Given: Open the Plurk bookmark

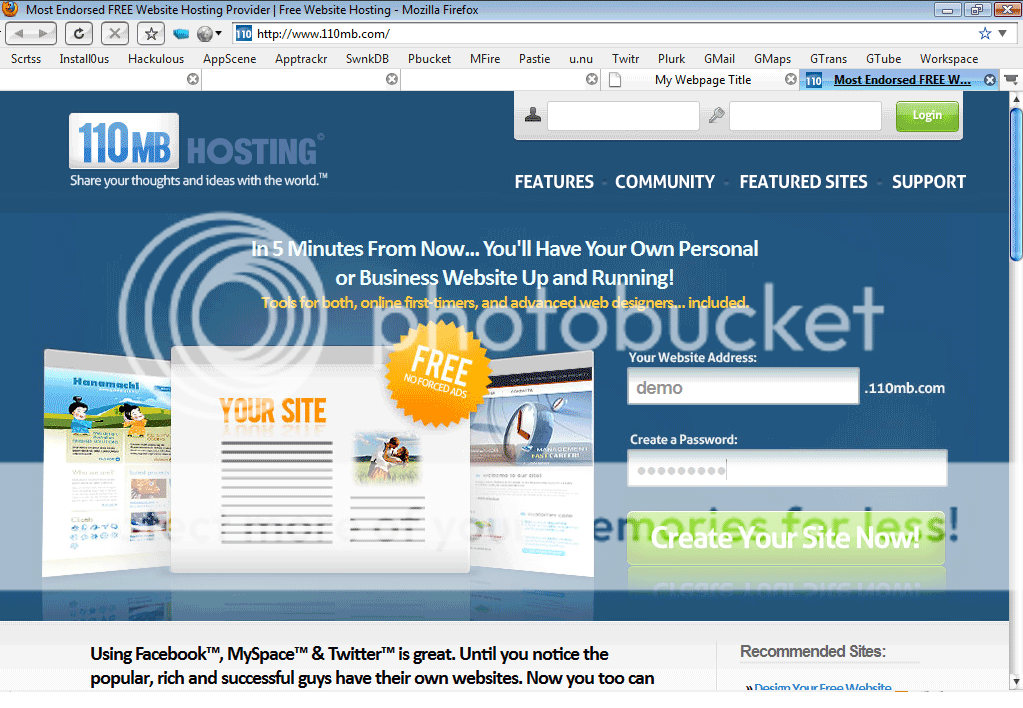Looking at the screenshot, I should pos(671,59).
